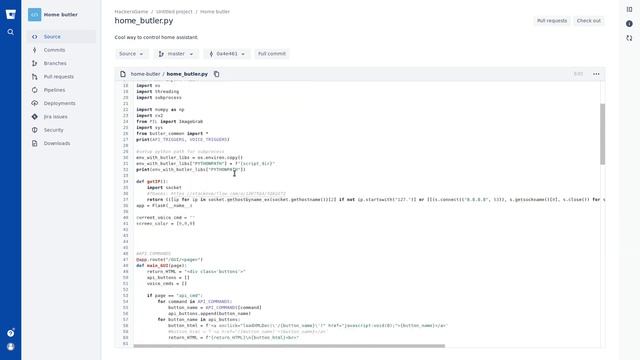Click the Full commit button

tap(272, 54)
